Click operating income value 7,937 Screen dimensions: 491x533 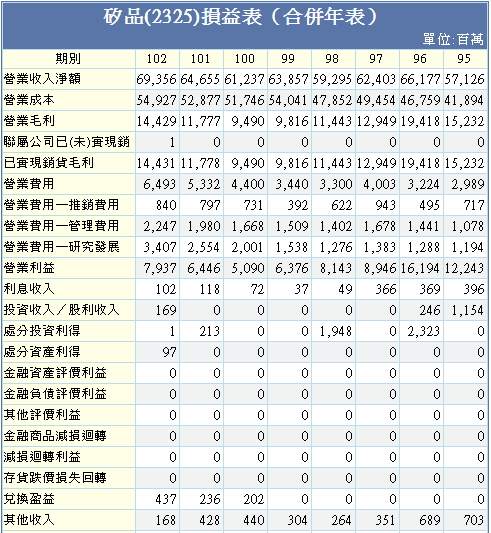point(159,269)
